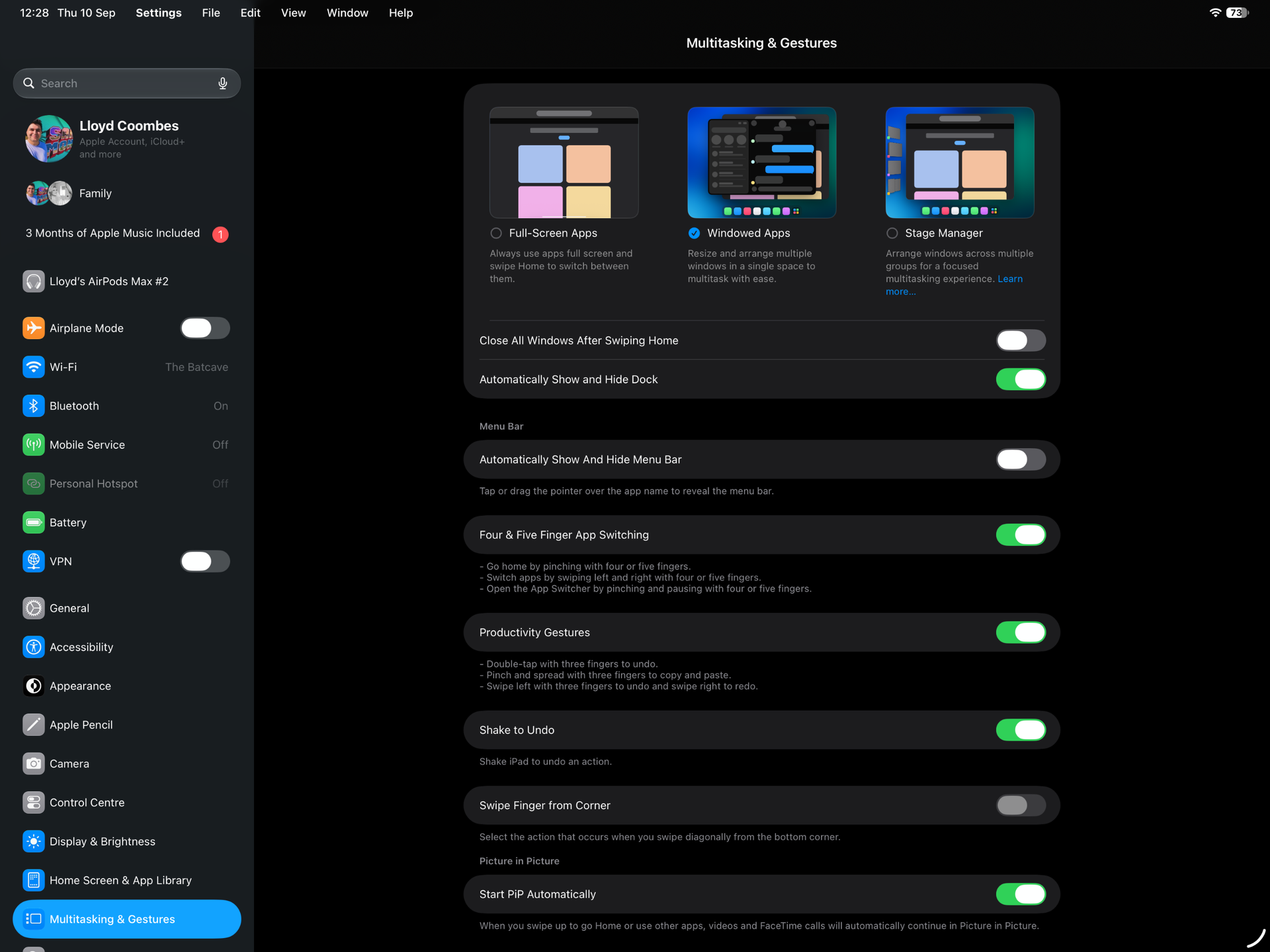Select the Windowed Apps radio button

(694, 233)
